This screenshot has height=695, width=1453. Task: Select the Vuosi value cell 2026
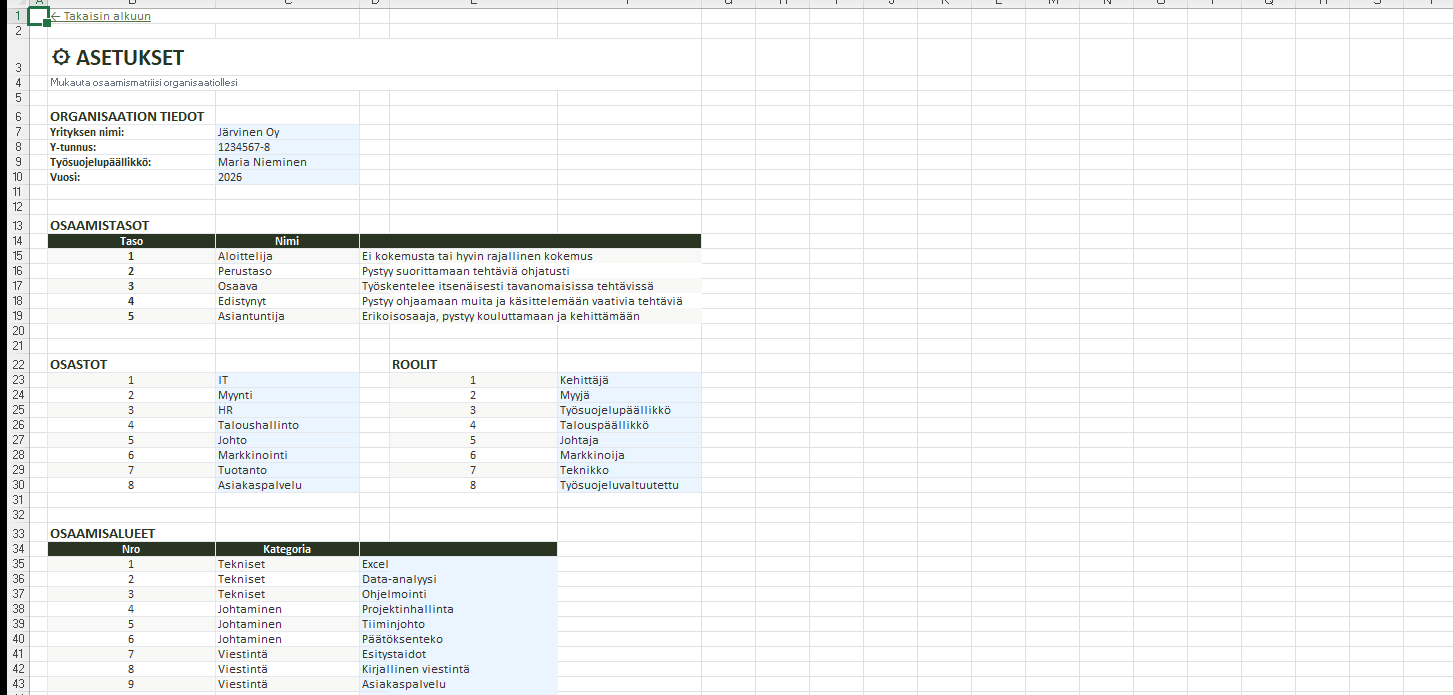(x=286, y=177)
